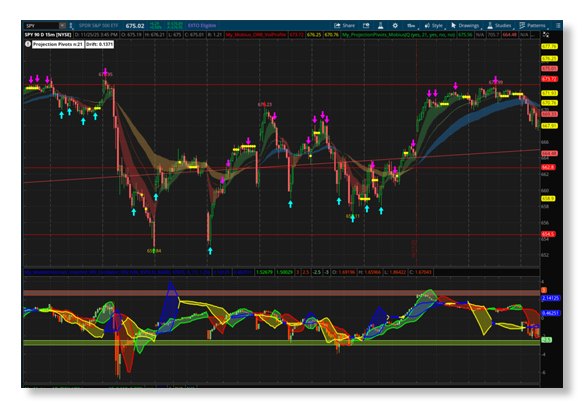Toggle the price axis scale icon
Viewport: 585px width, 408px height.
pyautogui.click(x=546, y=35)
